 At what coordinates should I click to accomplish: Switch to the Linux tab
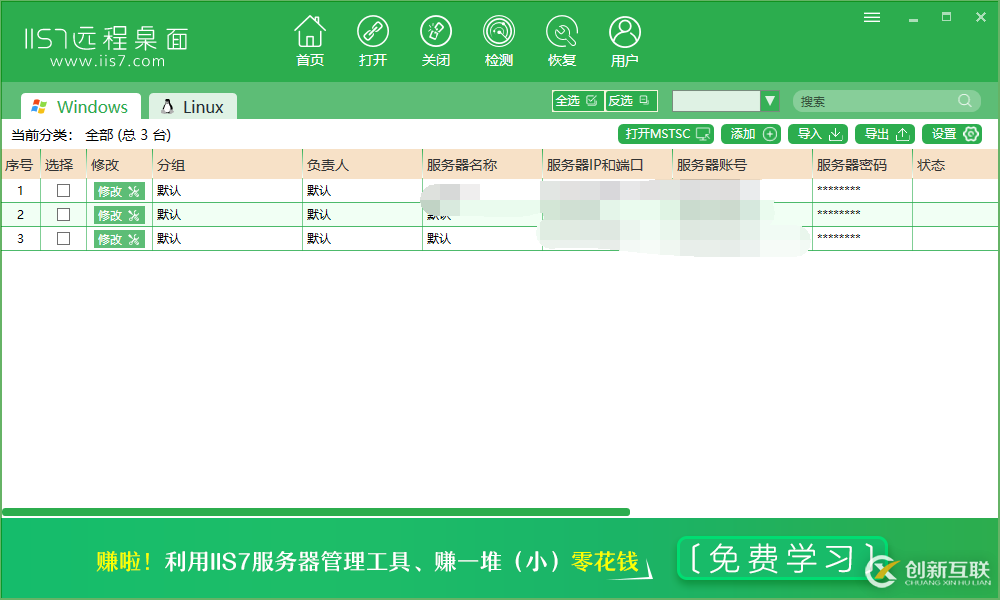pos(193,107)
